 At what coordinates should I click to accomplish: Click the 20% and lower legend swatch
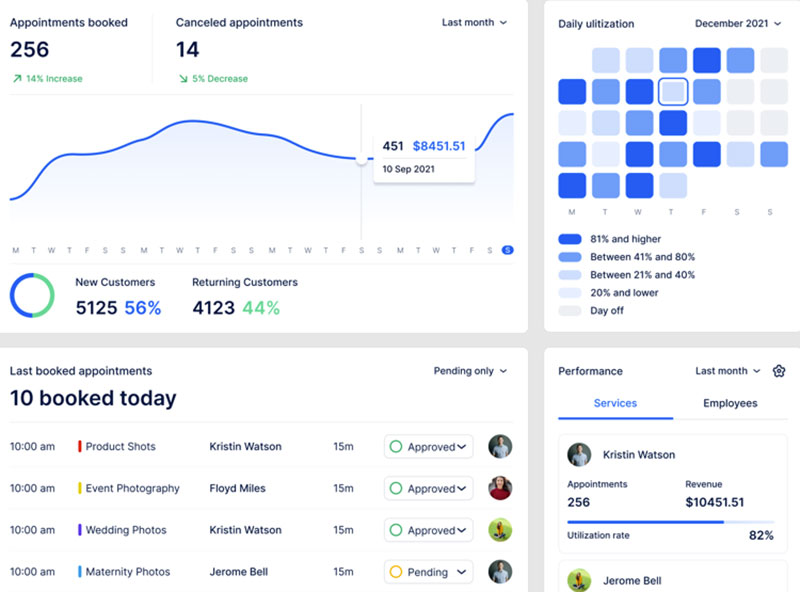pos(570,293)
